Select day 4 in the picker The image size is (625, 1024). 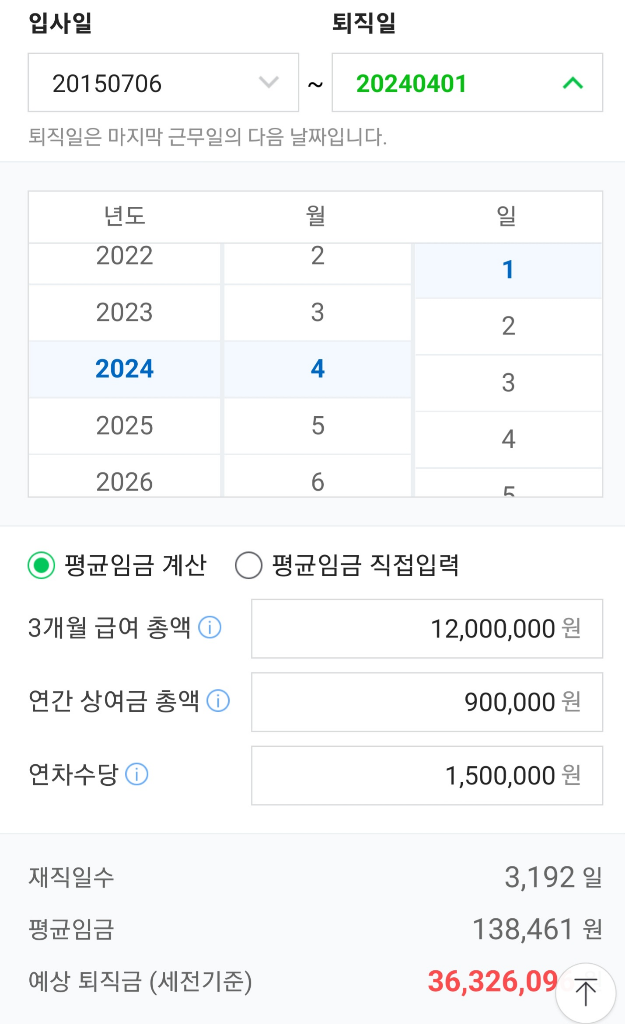(x=508, y=439)
